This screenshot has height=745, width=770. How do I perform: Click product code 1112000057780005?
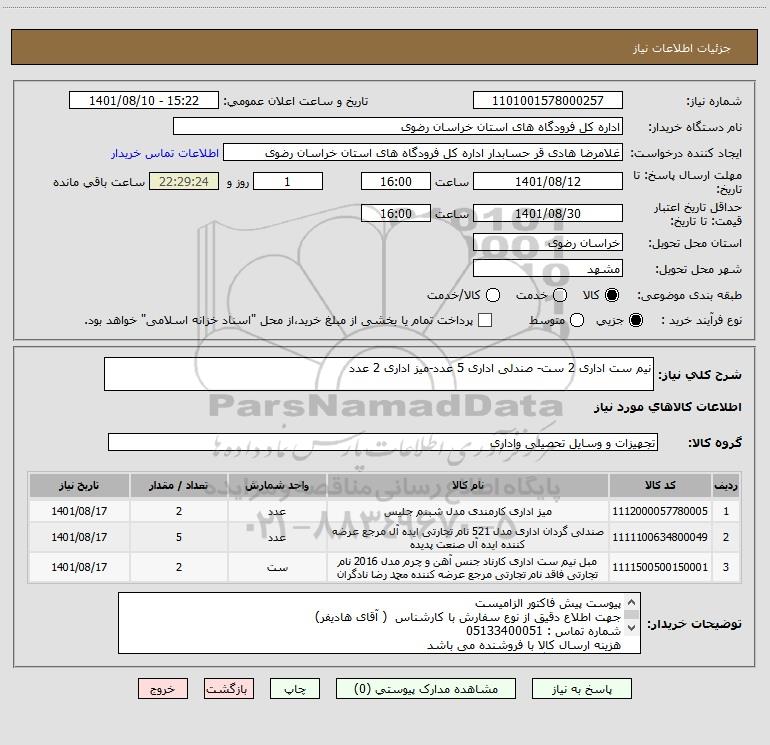[x=660, y=511]
